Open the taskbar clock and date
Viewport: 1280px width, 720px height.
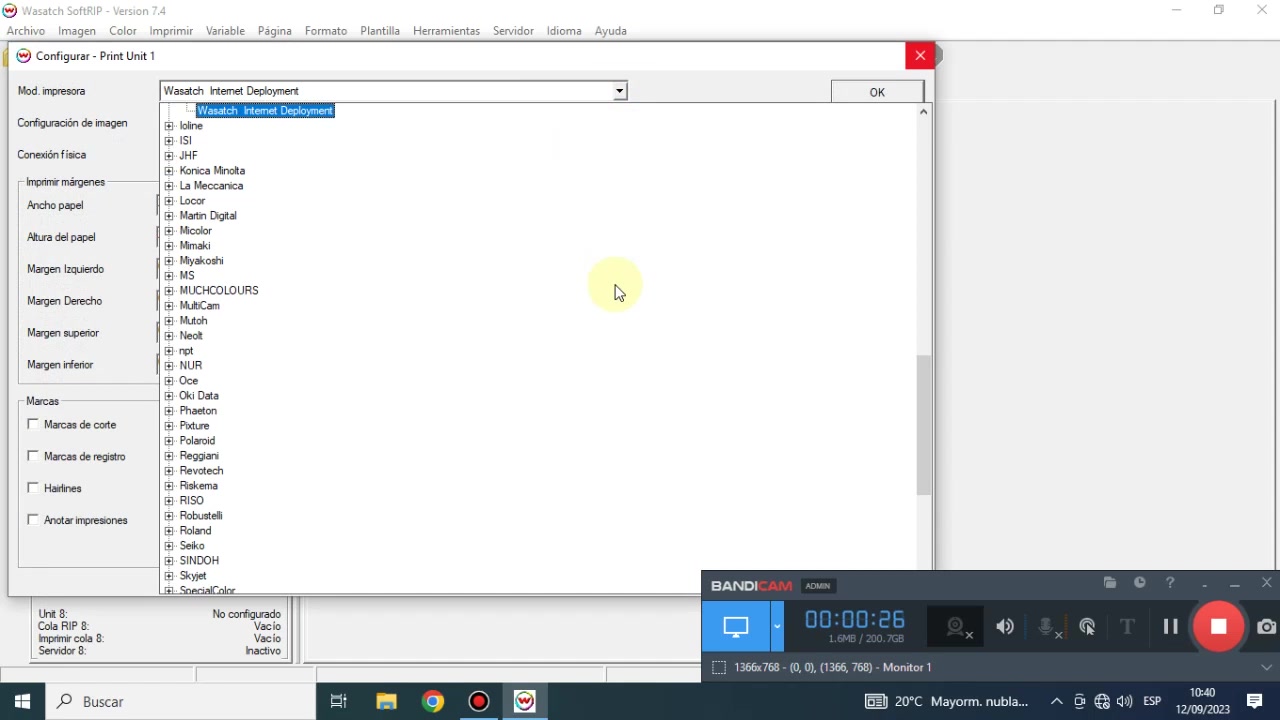[x=1203, y=701]
